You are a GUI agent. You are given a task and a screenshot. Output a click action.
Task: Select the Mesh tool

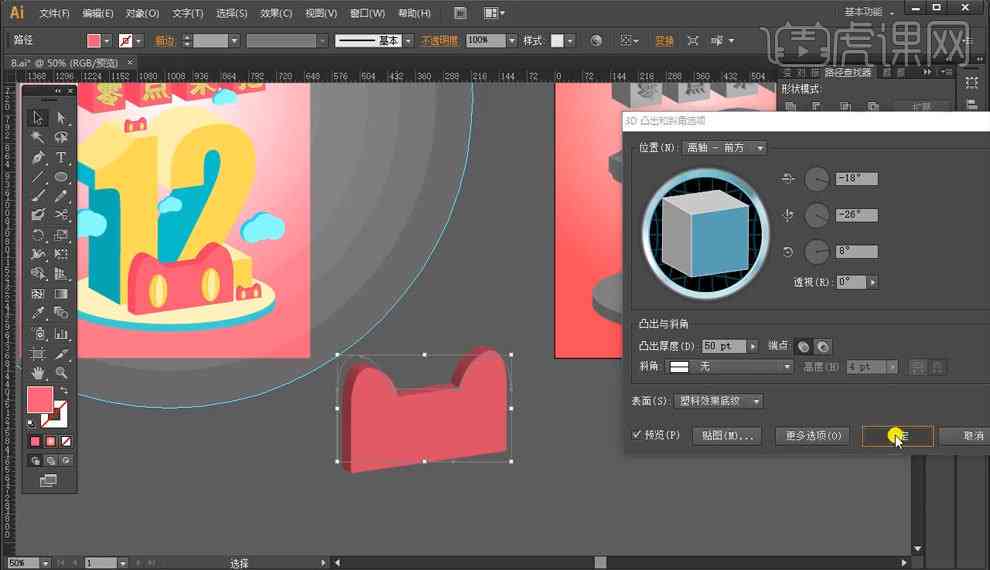37,294
